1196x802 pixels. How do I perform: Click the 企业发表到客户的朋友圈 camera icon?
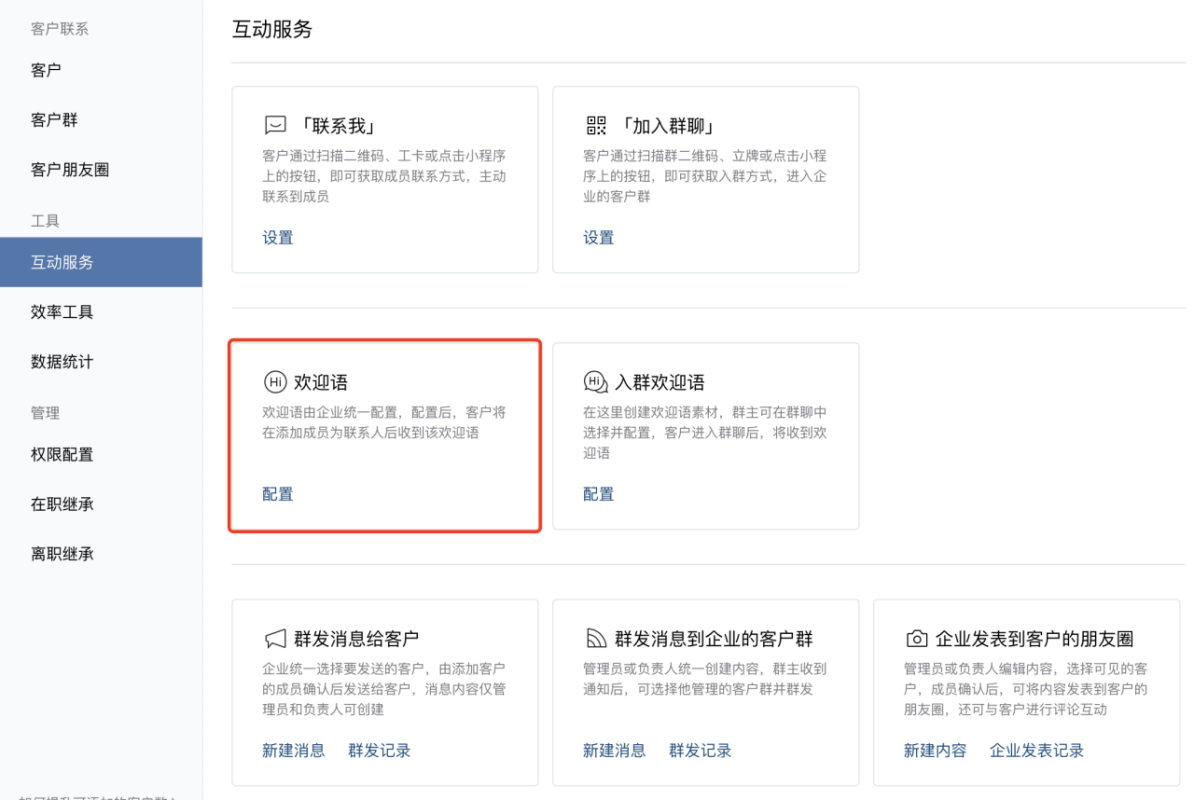point(916,639)
